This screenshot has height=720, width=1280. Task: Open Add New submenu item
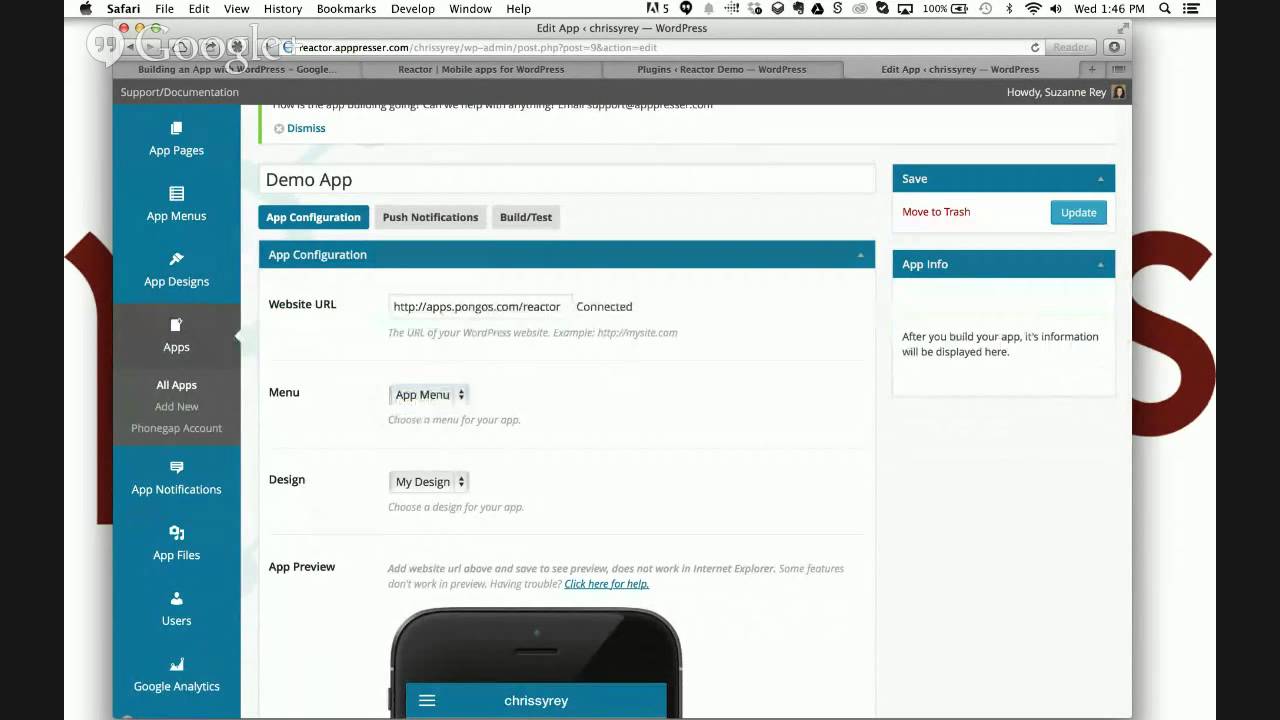tap(176, 406)
